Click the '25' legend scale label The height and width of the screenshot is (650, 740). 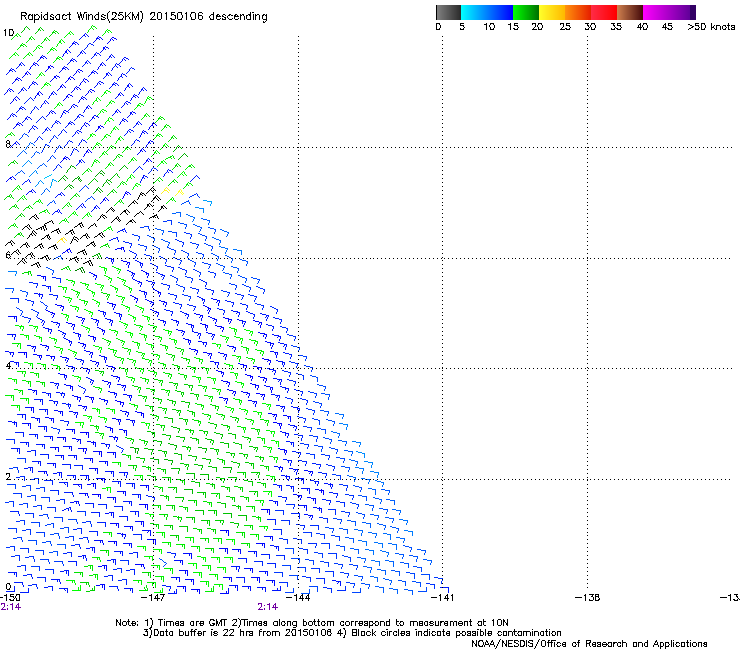click(565, 27)
